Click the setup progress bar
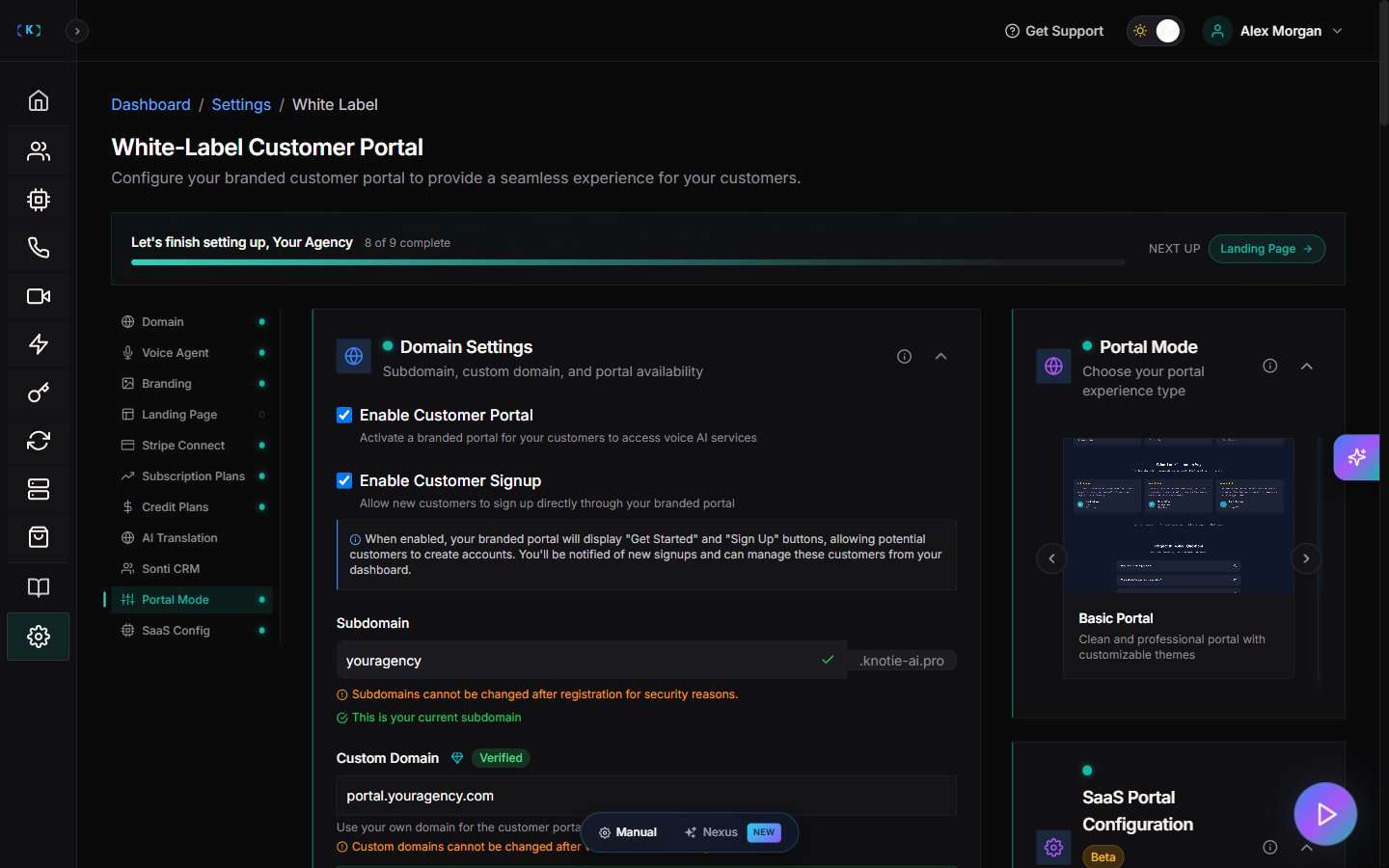The width and height of the screenshot is (1389, 868). click(628, 262)
